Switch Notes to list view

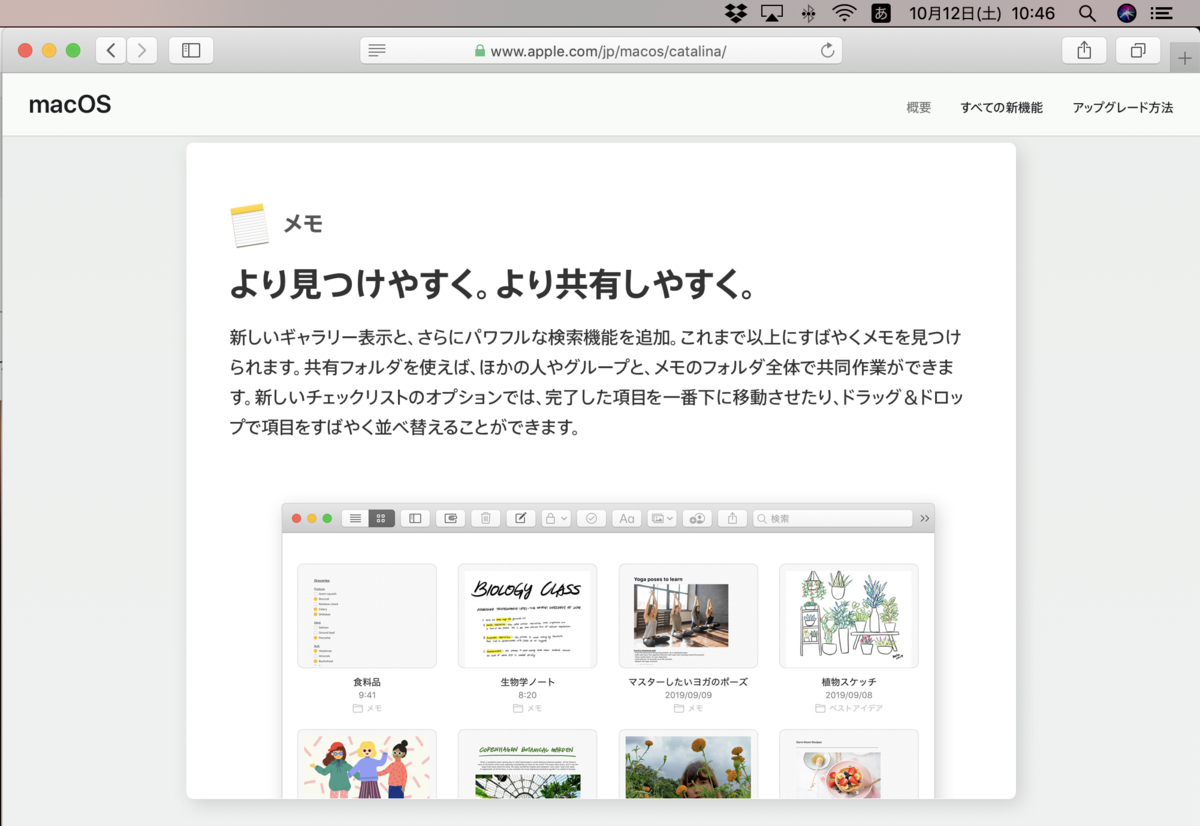(355, 518)
